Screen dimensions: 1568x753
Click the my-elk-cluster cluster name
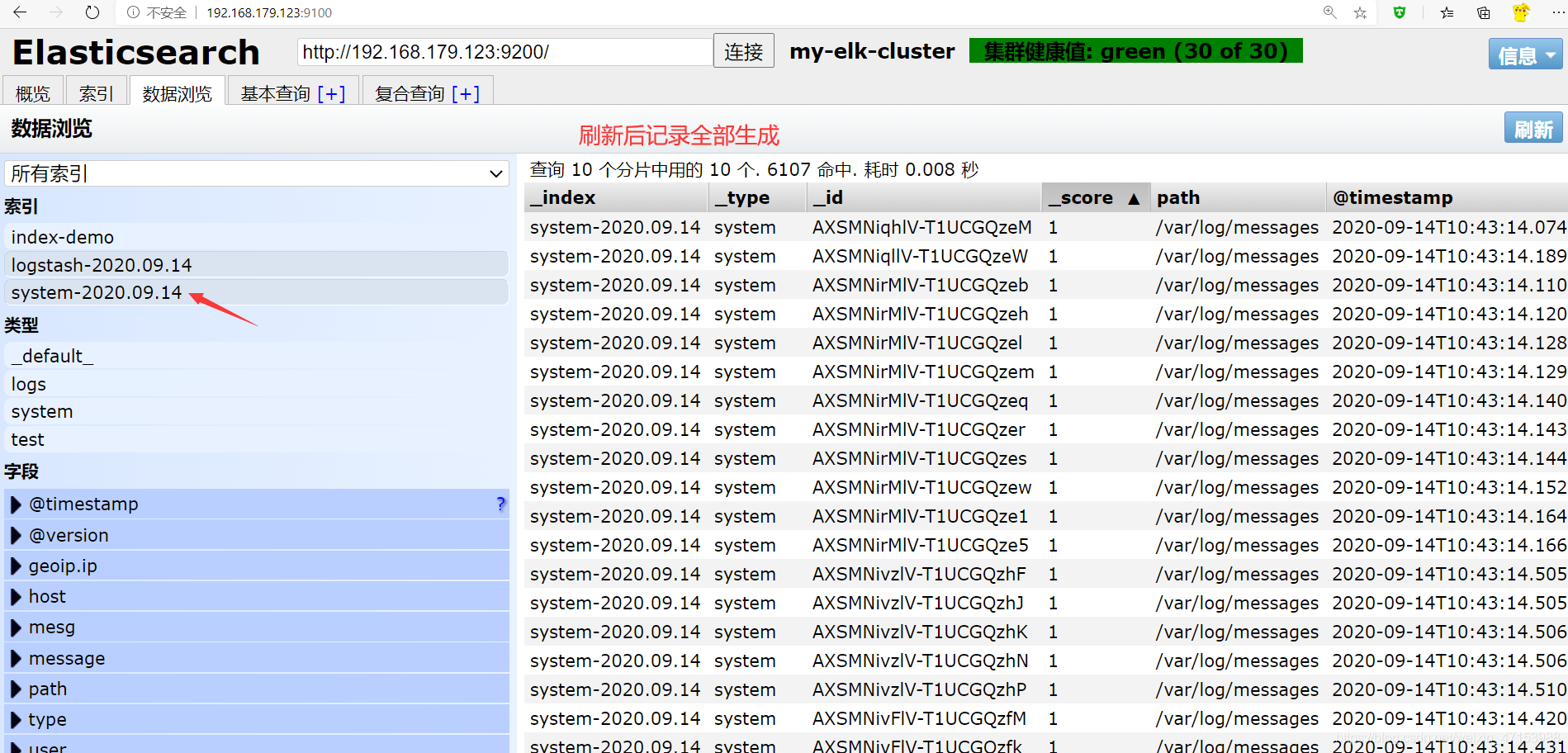(x=872, y=51)
